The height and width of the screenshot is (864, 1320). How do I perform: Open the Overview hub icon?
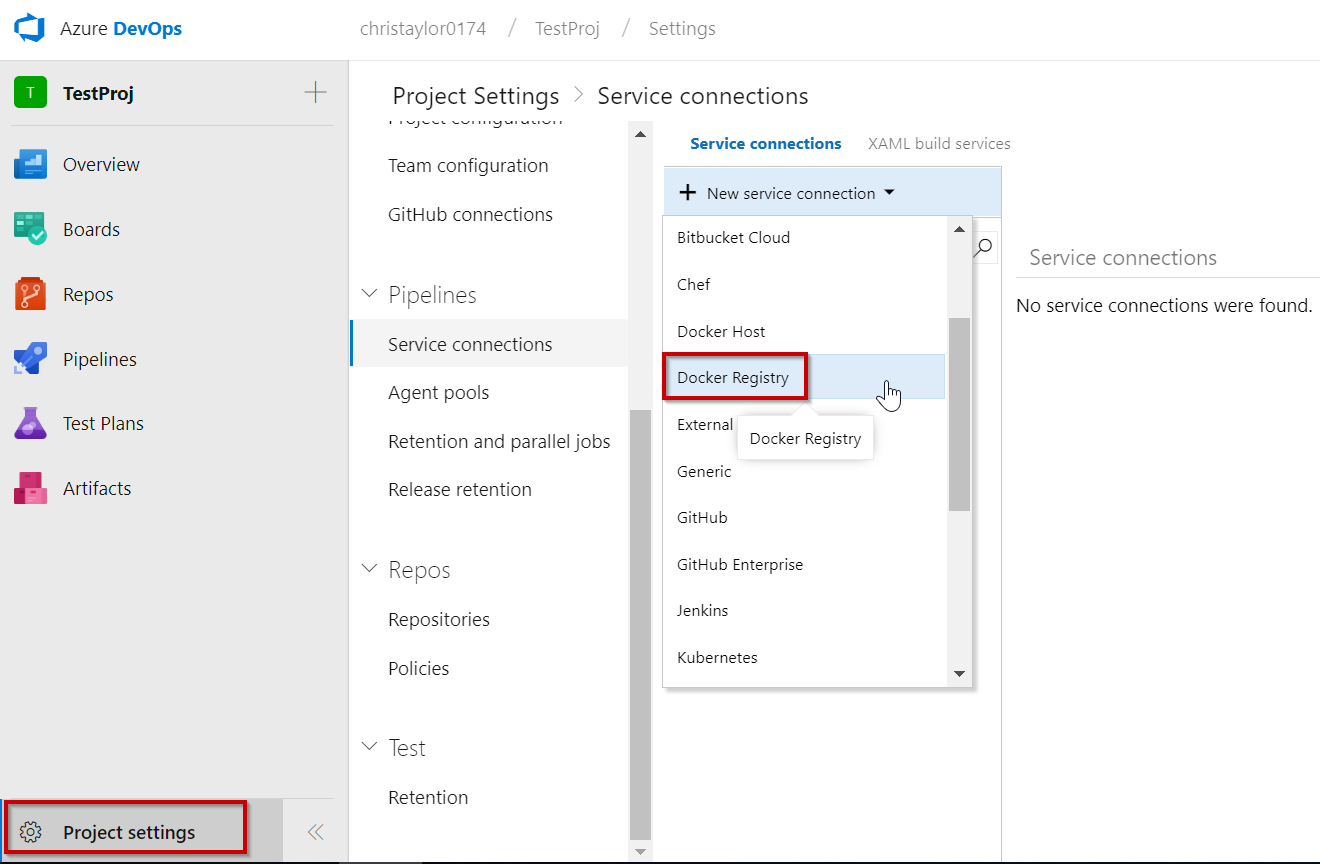(30, 165)
